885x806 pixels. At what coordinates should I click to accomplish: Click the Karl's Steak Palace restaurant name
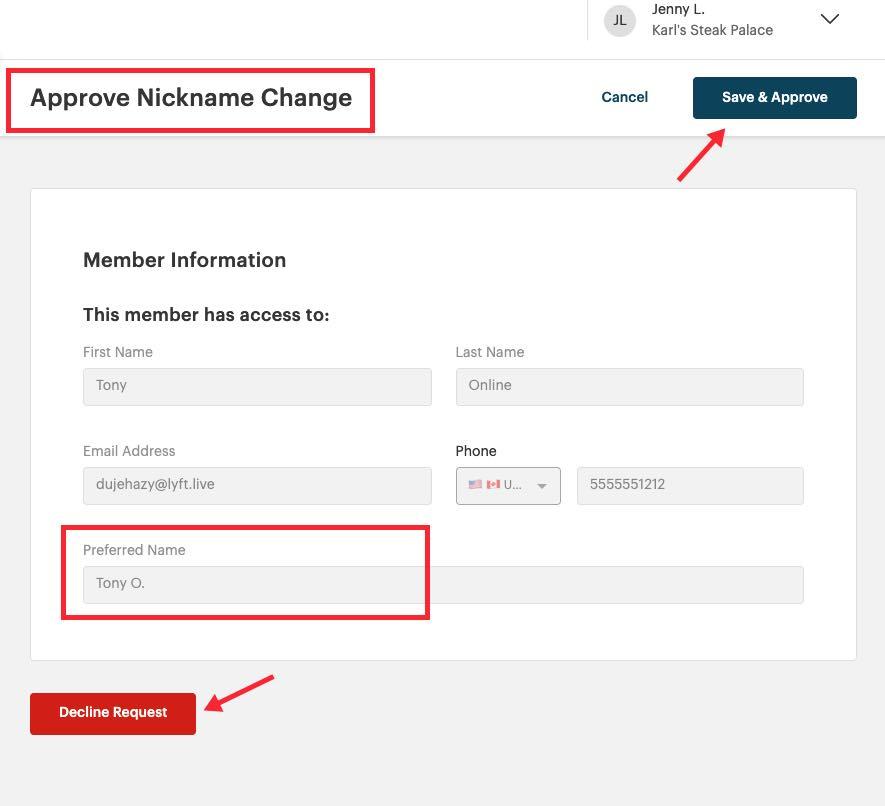pos(712,30)
